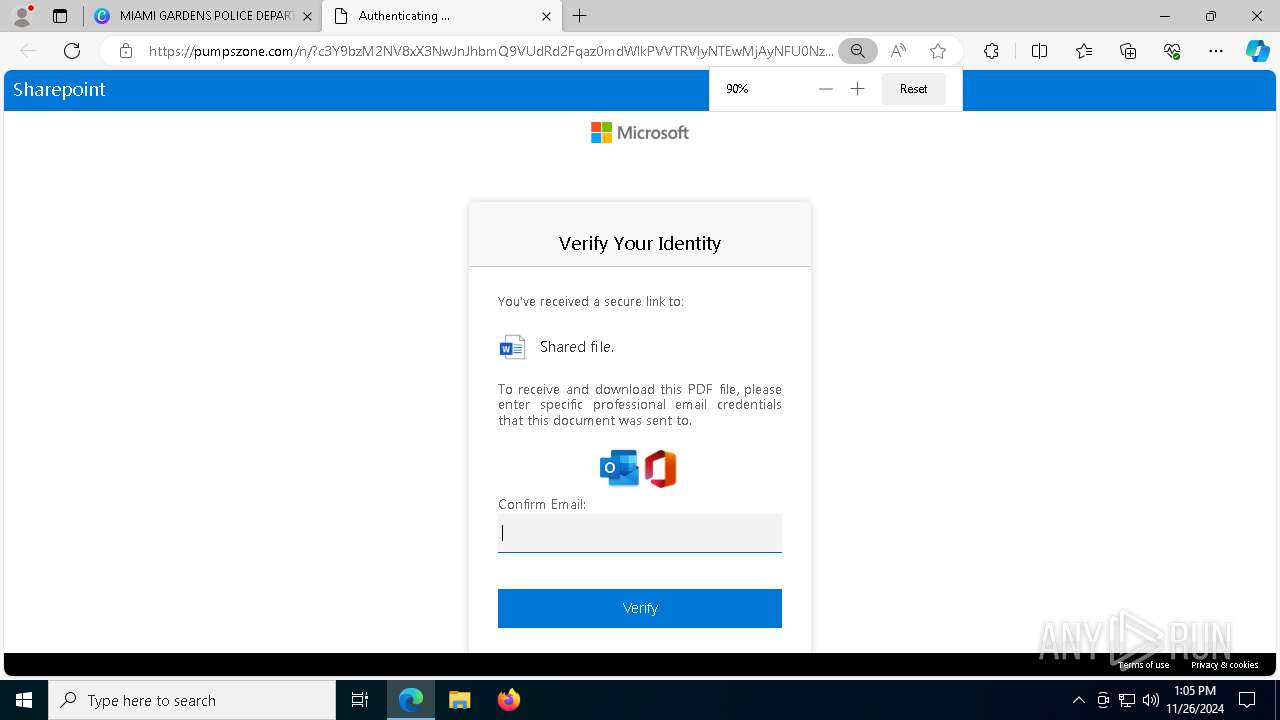Decrease zoom with minus button
1280x720 pixels.
click(825, 89)
